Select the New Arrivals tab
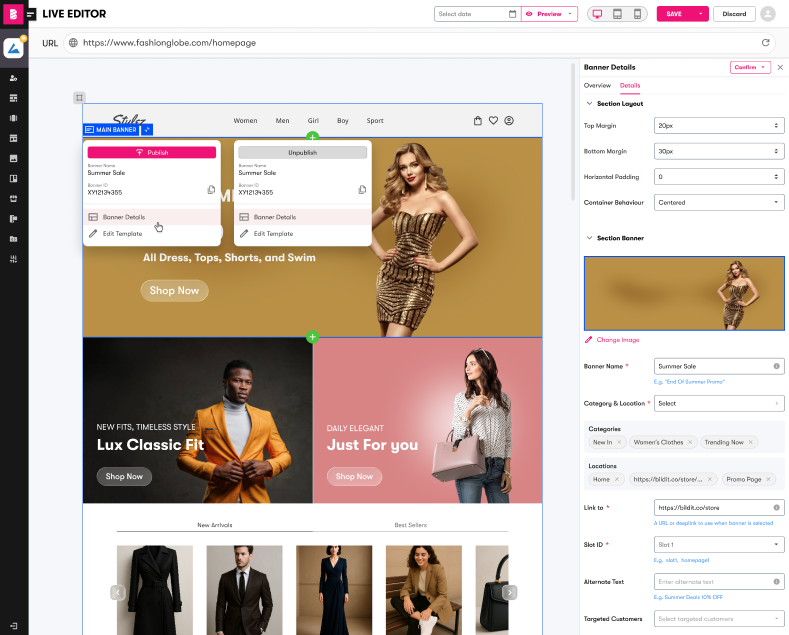 coord(215,525)
